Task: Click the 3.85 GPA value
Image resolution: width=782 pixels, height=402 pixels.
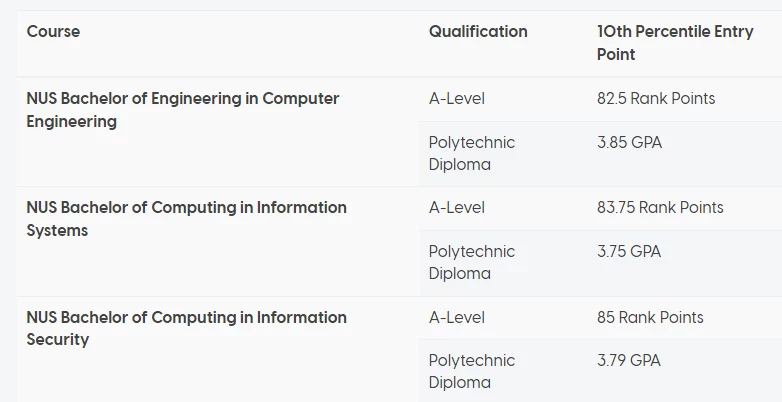Action: tap(629, 143)
